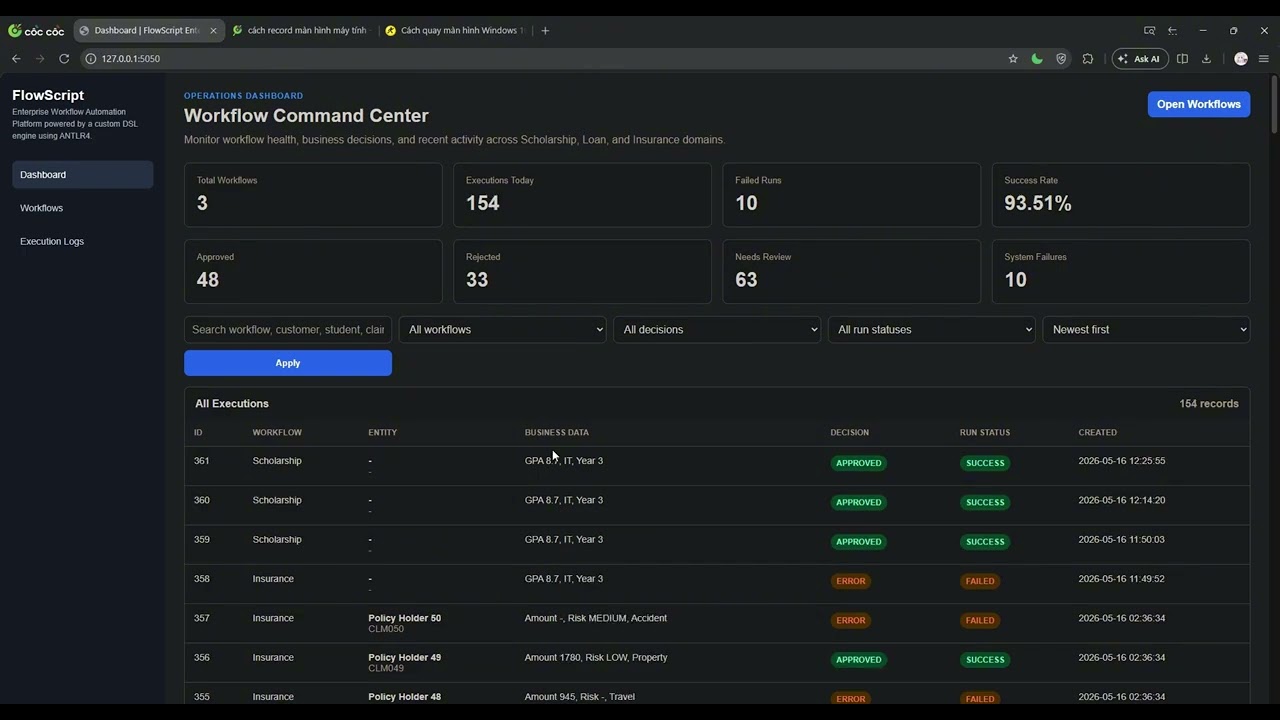Click the browser forward arrow
This screenshot has height=720, width=1280.
click(40, 59)
